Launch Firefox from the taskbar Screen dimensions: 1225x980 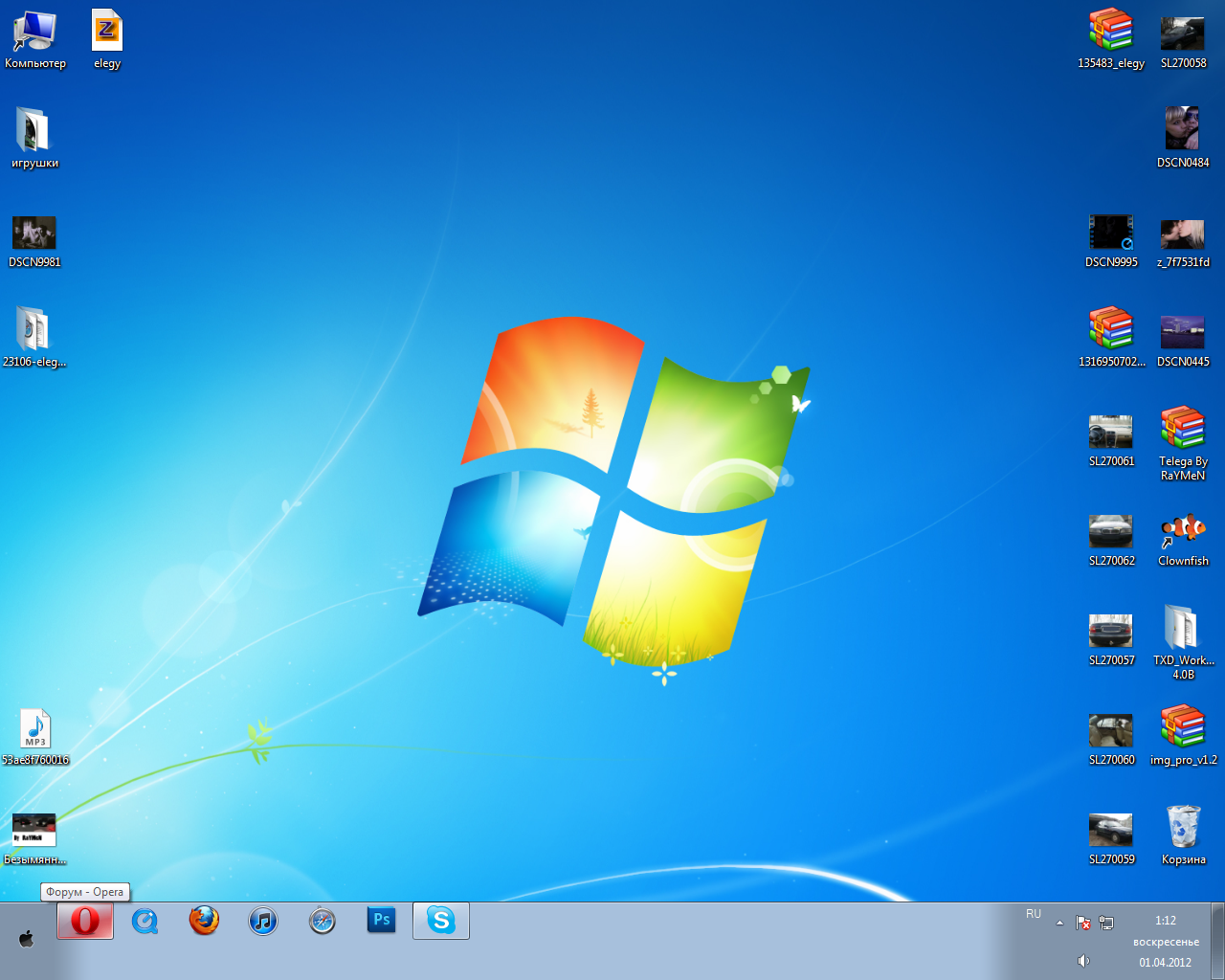(x=204, y=921)
